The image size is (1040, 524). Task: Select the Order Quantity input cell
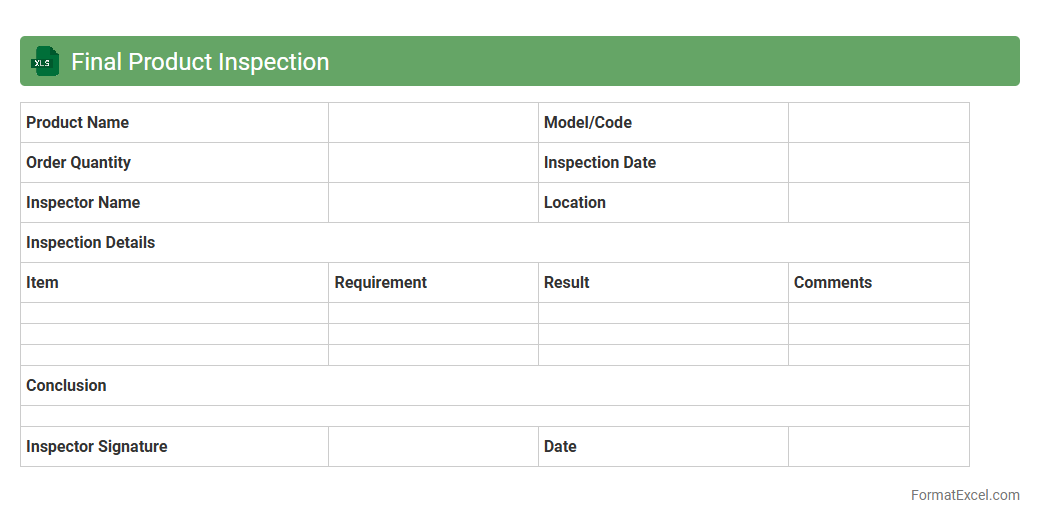pyautogui.click(x=433, y=163)
